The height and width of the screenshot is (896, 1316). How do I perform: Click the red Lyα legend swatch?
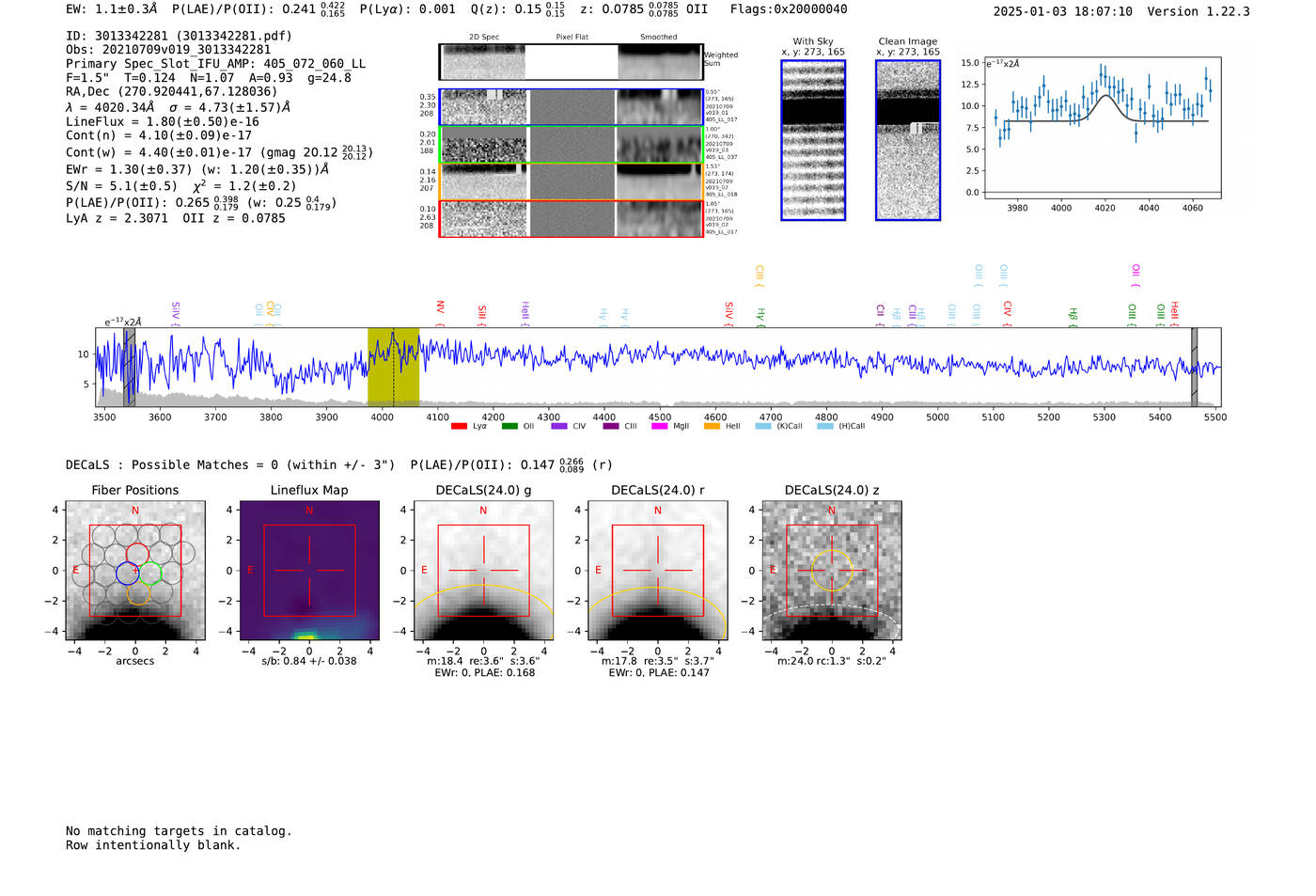(x=459, y=427)
